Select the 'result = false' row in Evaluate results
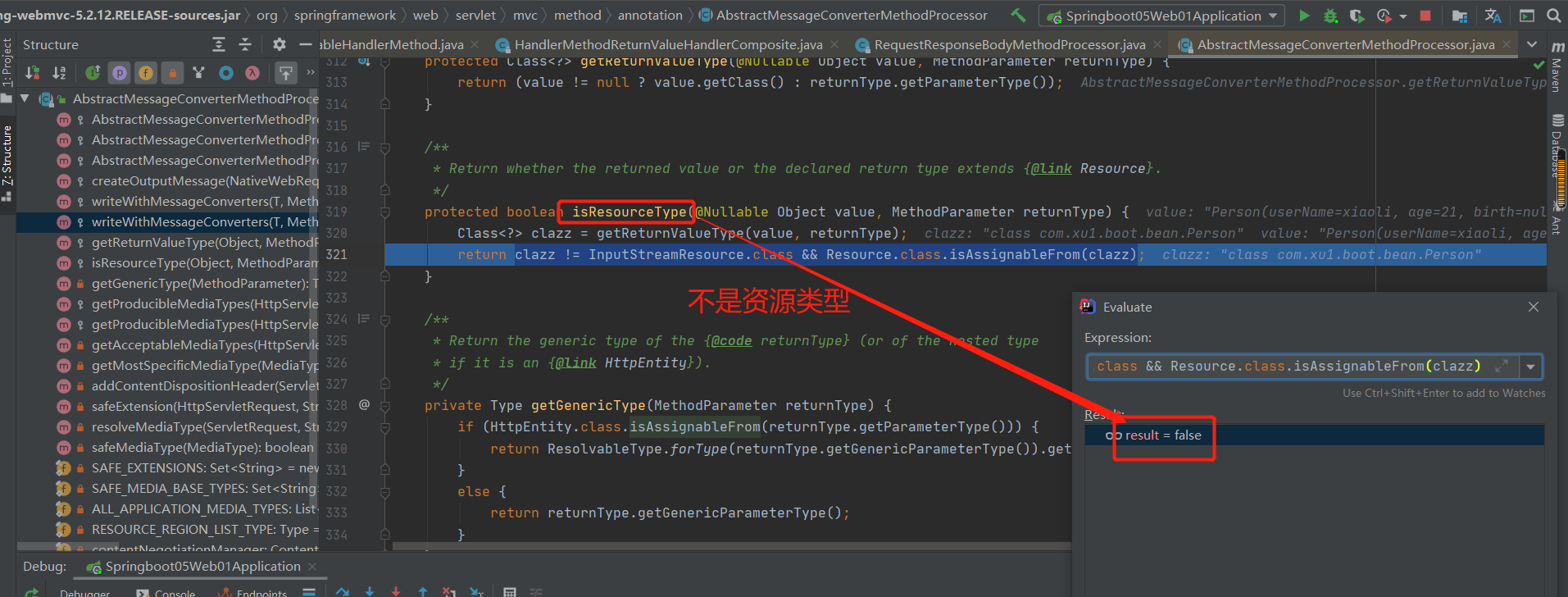 (x=1314, y=435)
